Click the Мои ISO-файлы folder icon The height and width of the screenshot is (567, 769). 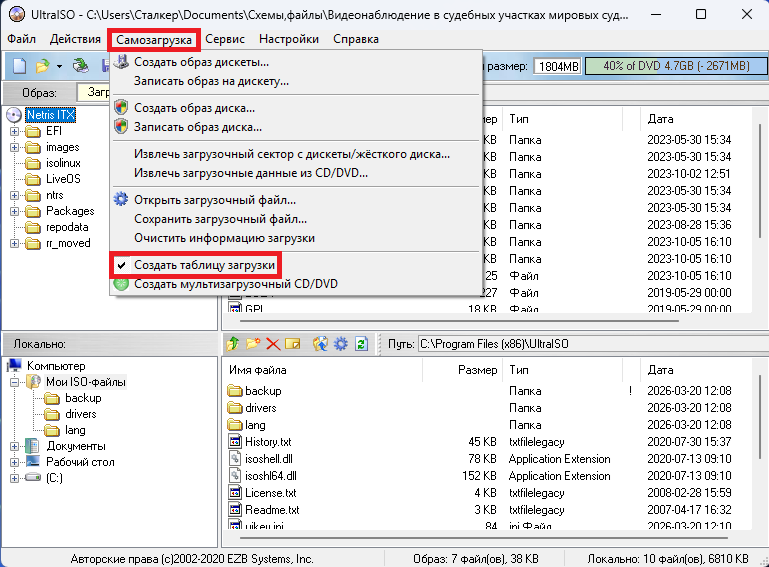click(x=33, y=382)
